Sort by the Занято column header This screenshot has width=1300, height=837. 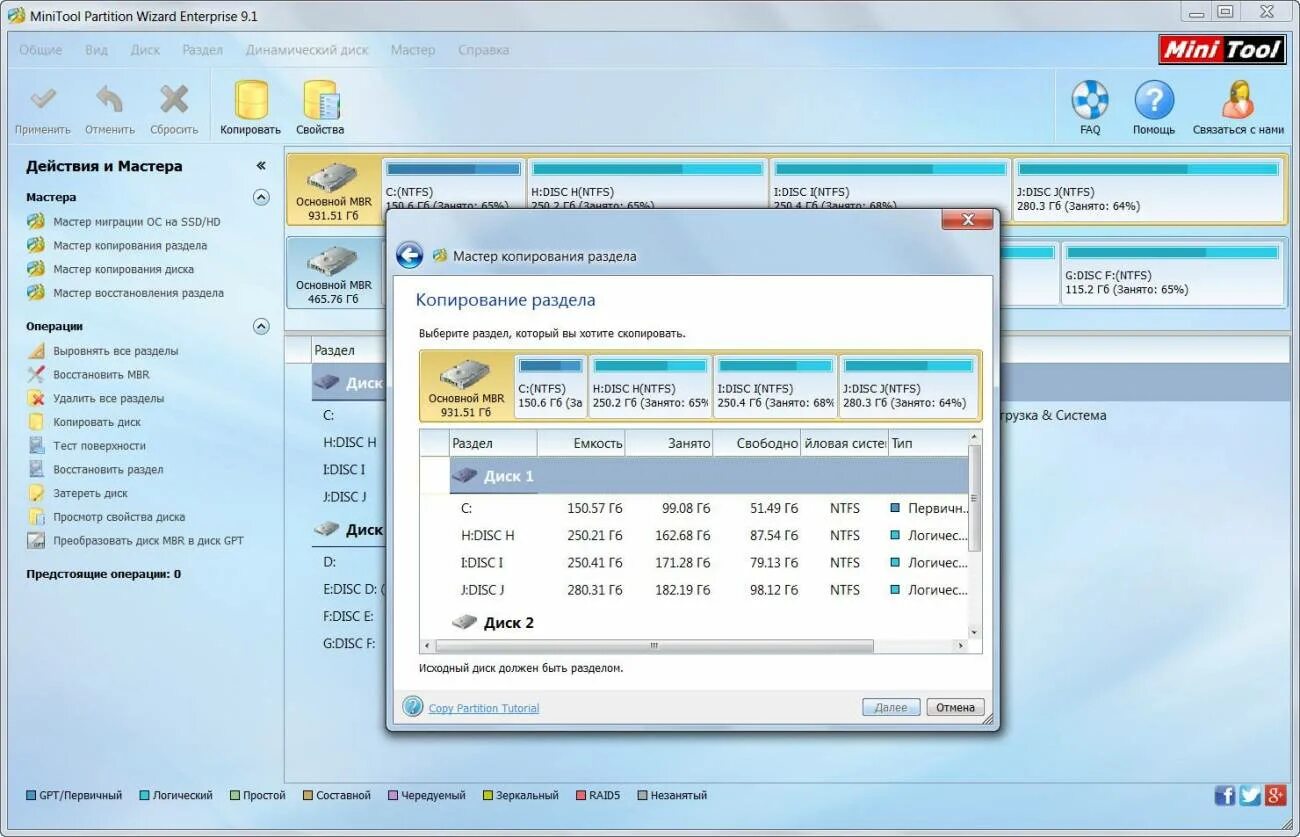tap(670, 443)
